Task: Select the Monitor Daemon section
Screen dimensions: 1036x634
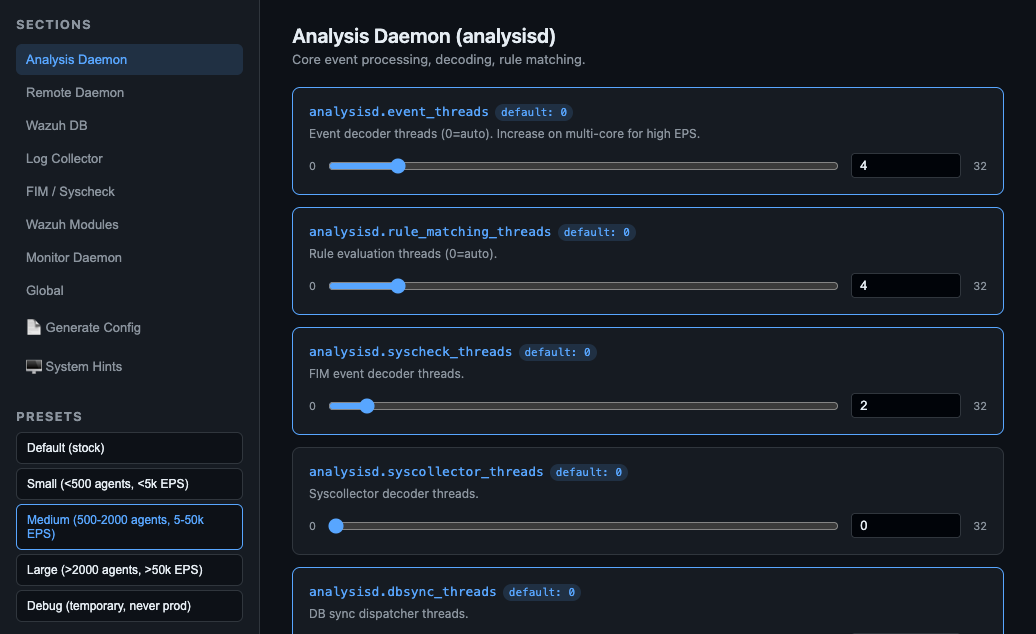Action: click(x=130, y=258)
